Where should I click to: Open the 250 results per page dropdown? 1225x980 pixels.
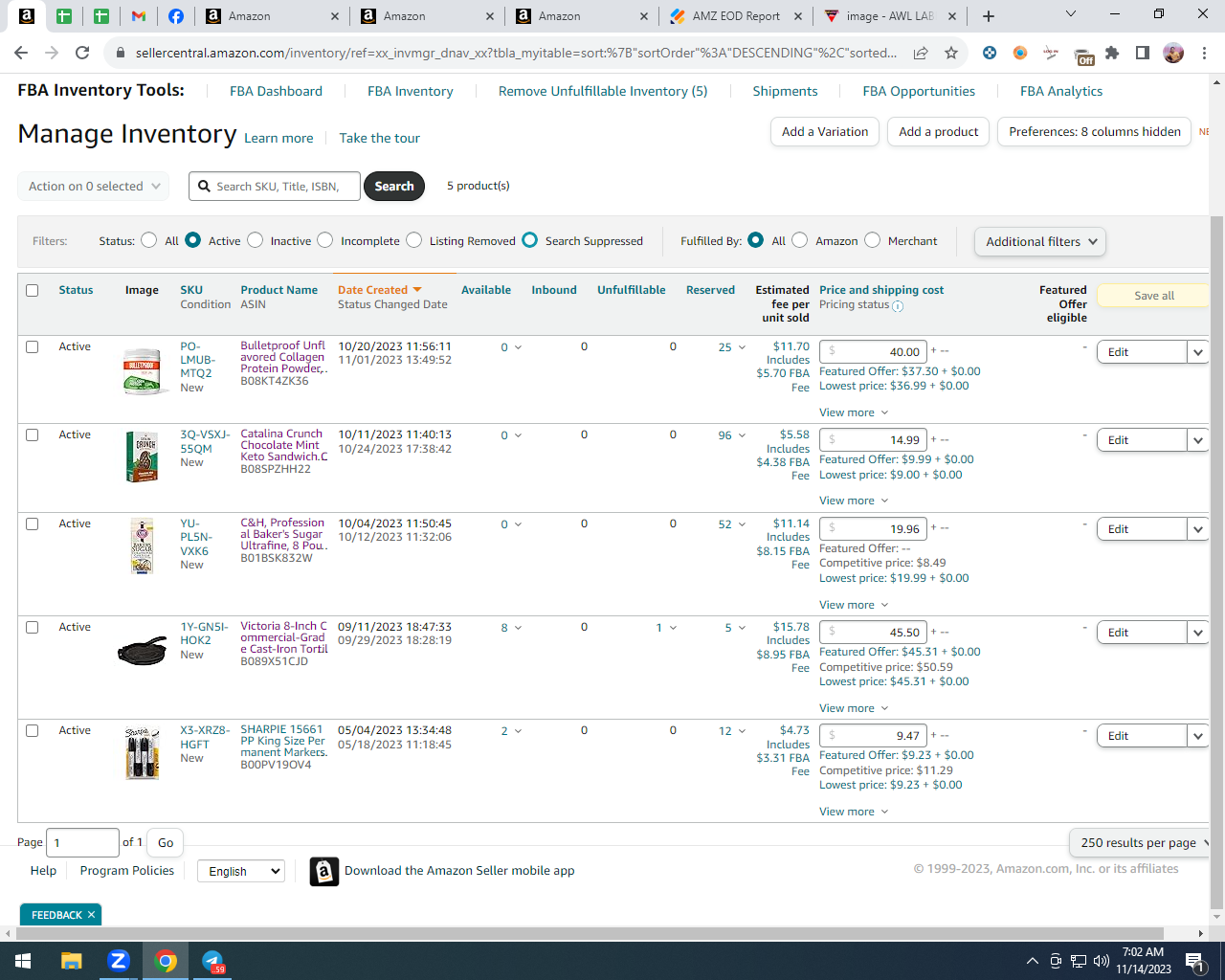pos(1140,843)
